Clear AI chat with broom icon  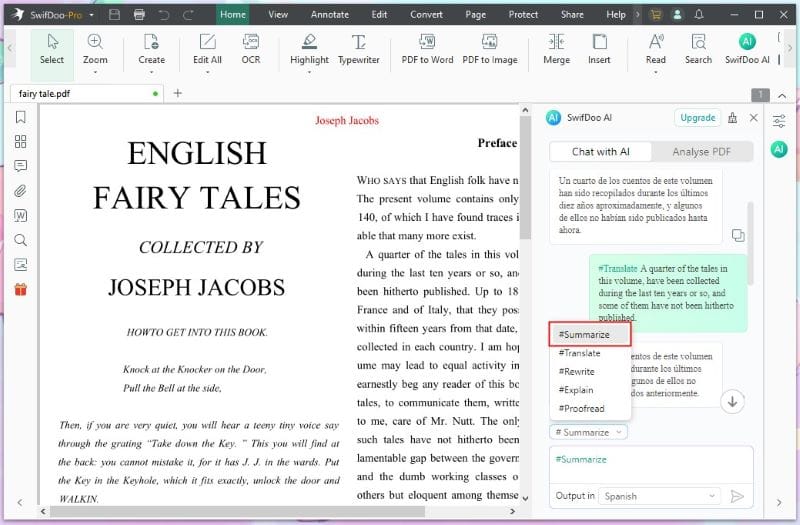[732, 118]
